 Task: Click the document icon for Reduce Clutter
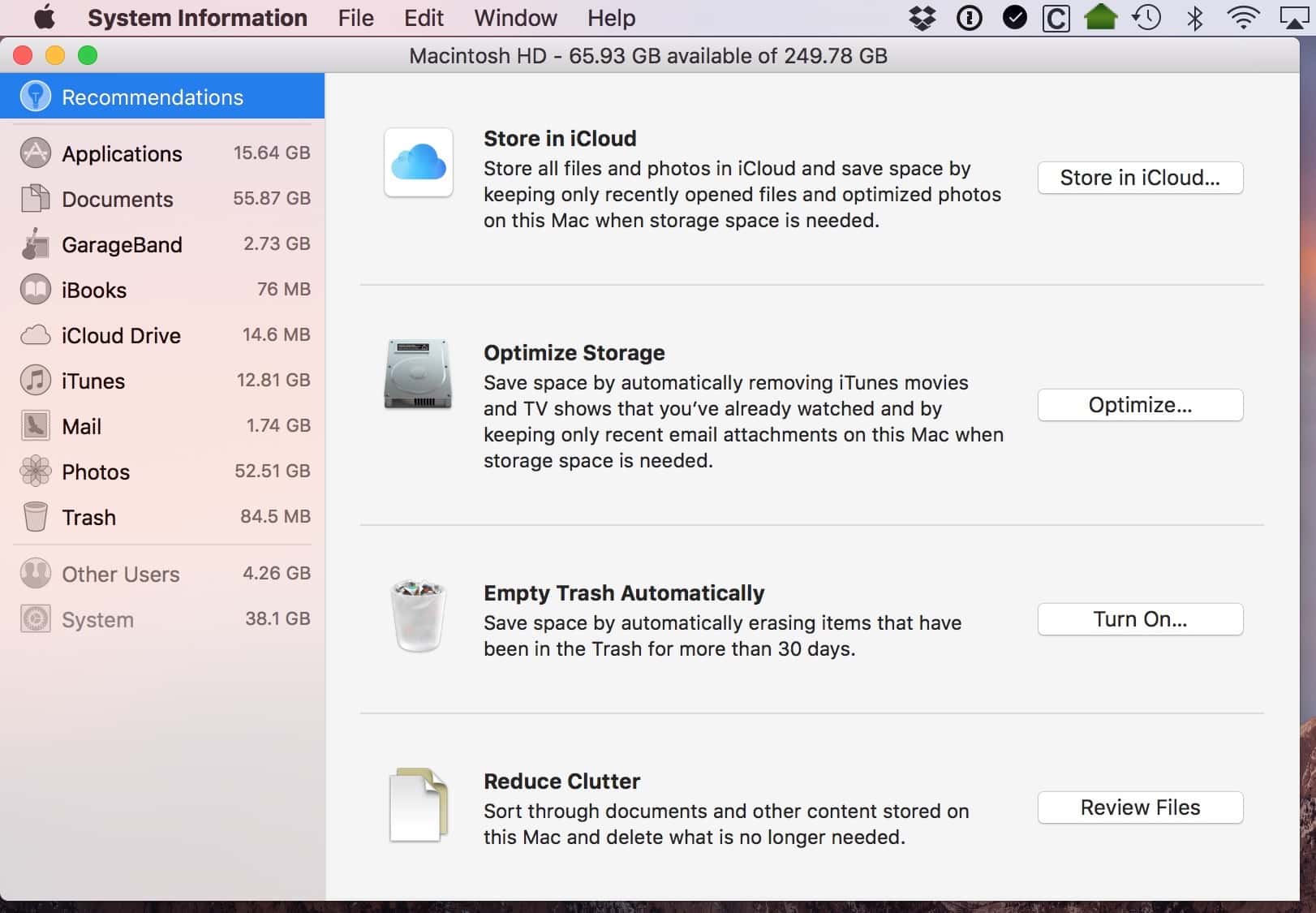click(x=419, y=804)
